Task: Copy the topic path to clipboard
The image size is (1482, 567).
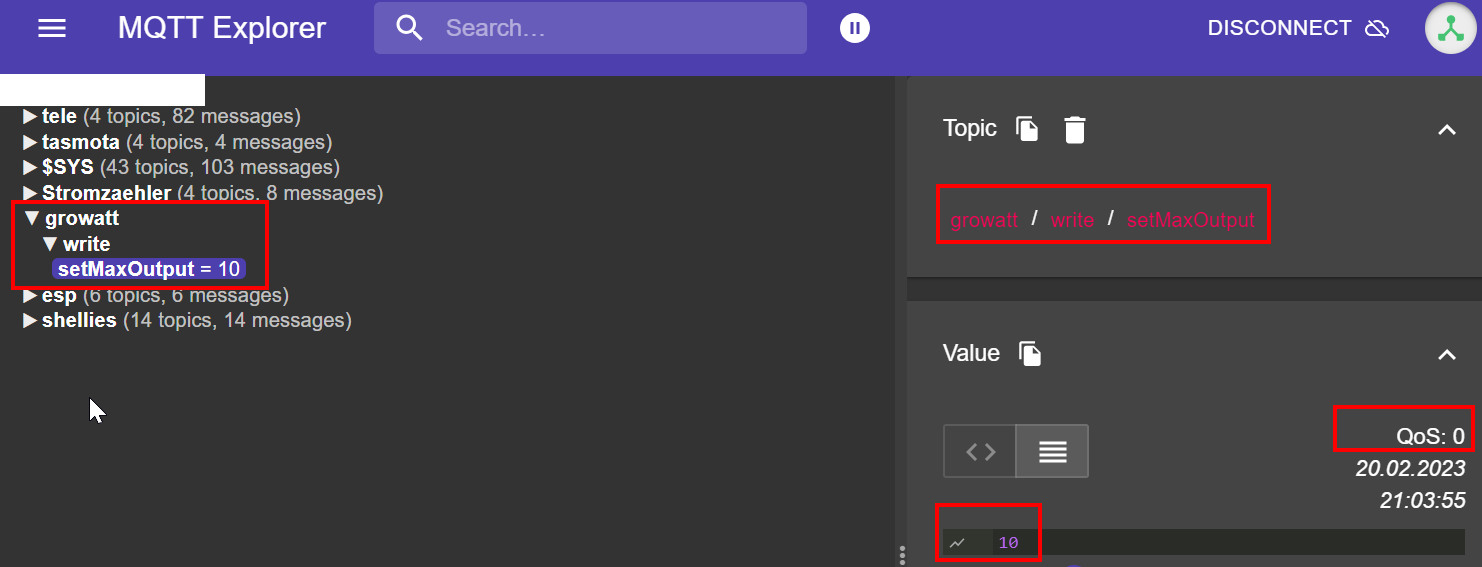Action: pos(1027,129)
